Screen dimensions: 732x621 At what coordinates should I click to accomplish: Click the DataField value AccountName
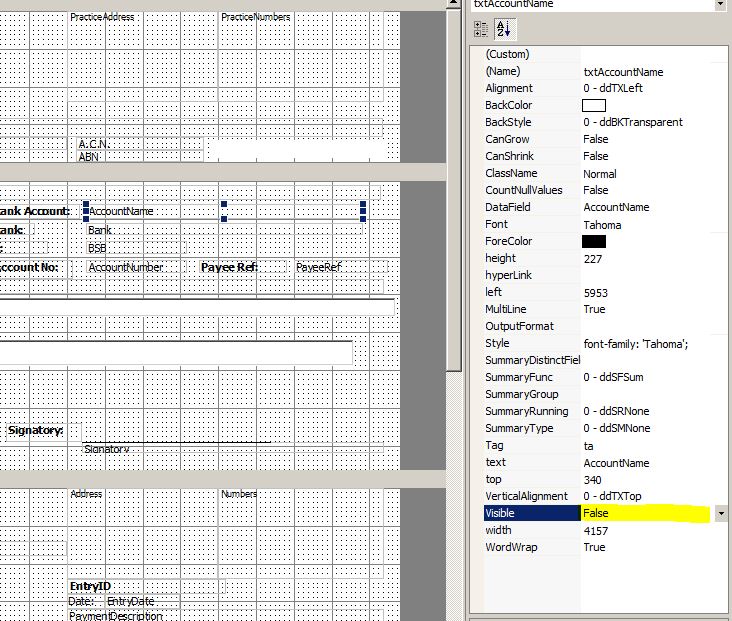click(x=615, y=207)
